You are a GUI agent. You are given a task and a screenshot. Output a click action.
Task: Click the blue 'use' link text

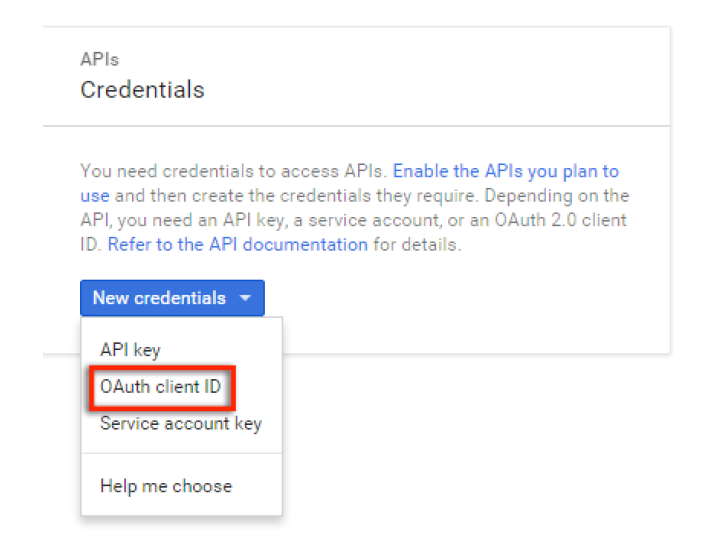pyautogui.click(x=95, y=196)
